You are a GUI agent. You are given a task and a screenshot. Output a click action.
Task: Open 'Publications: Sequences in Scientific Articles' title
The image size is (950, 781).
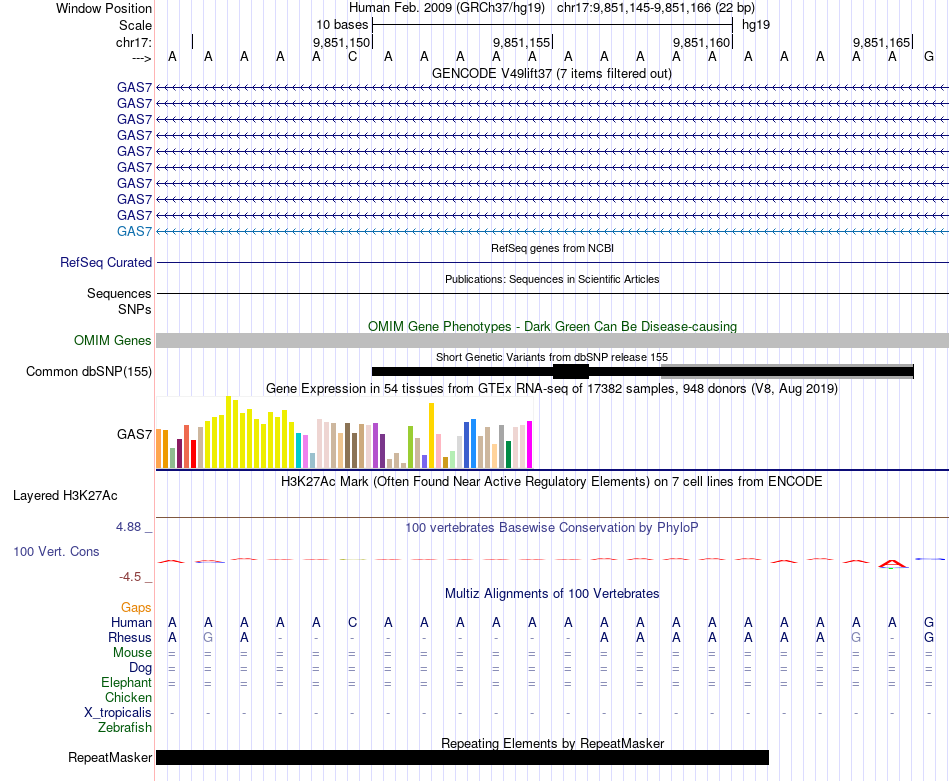click(x=552, y=279)
